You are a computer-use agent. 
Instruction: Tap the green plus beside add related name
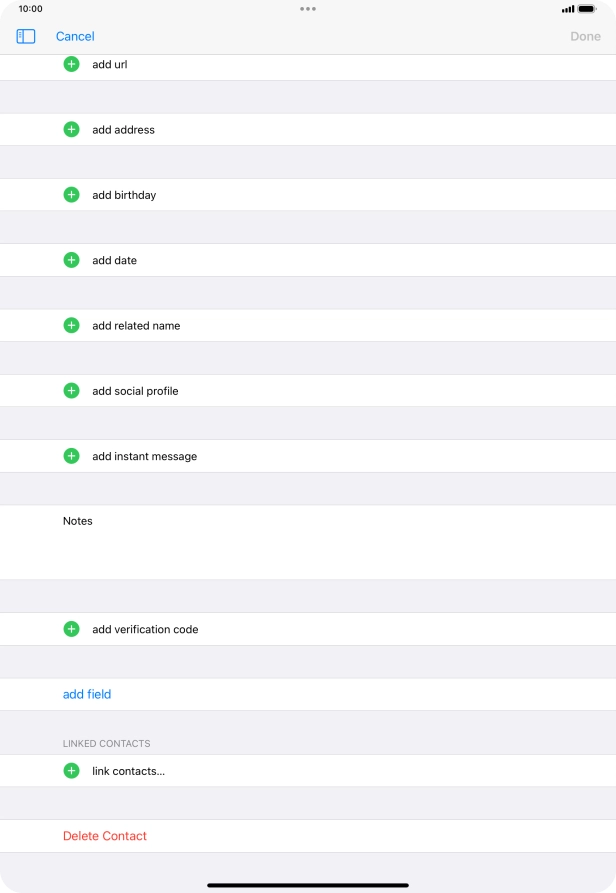click(71, 325)
